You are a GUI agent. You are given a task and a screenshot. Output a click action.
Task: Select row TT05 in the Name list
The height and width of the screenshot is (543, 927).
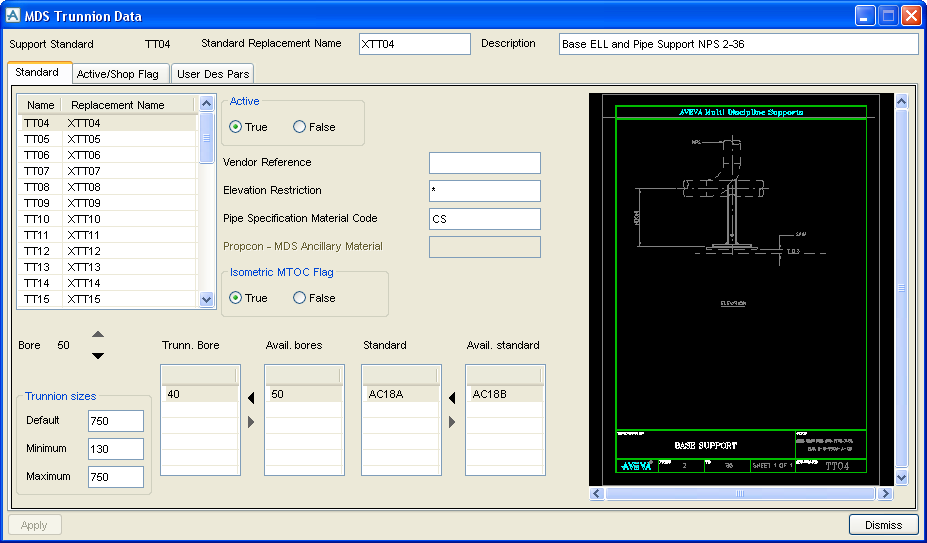tap(108, 139)
